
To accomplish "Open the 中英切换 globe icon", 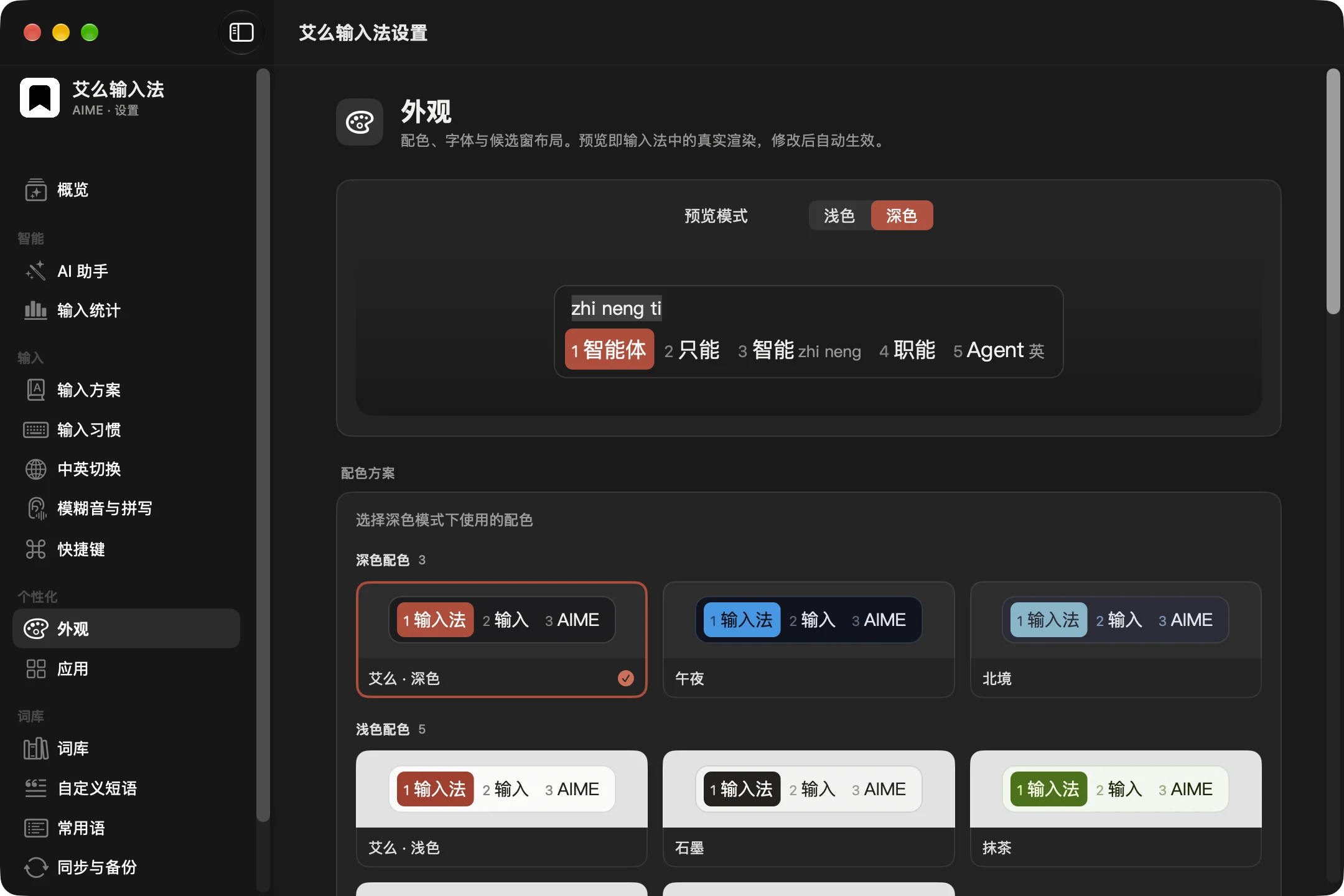I will (x=35, y=469).
